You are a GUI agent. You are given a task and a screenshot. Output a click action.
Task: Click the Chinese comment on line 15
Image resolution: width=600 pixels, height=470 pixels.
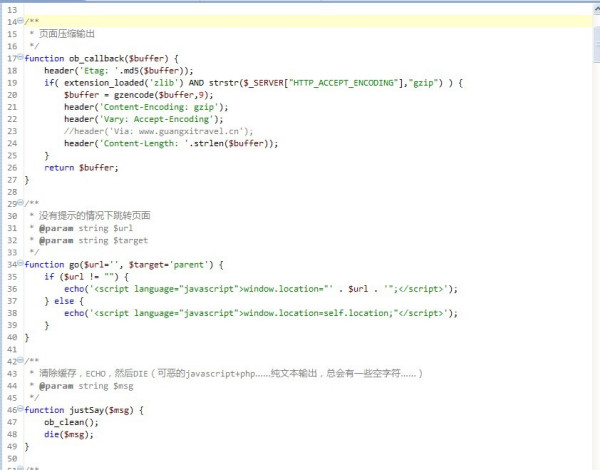tap(67, 34)
